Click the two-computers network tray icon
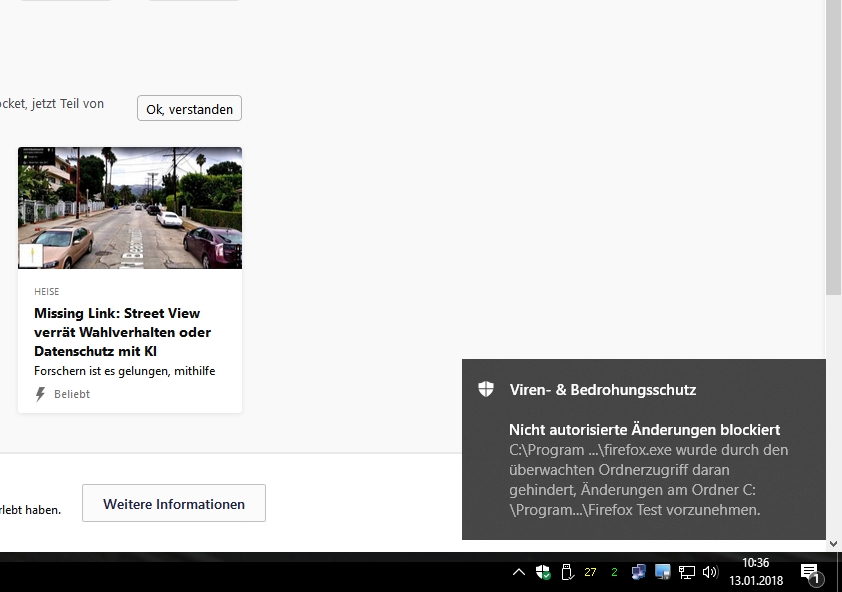This screenshot has height=592, width=842. click(638, 572)
